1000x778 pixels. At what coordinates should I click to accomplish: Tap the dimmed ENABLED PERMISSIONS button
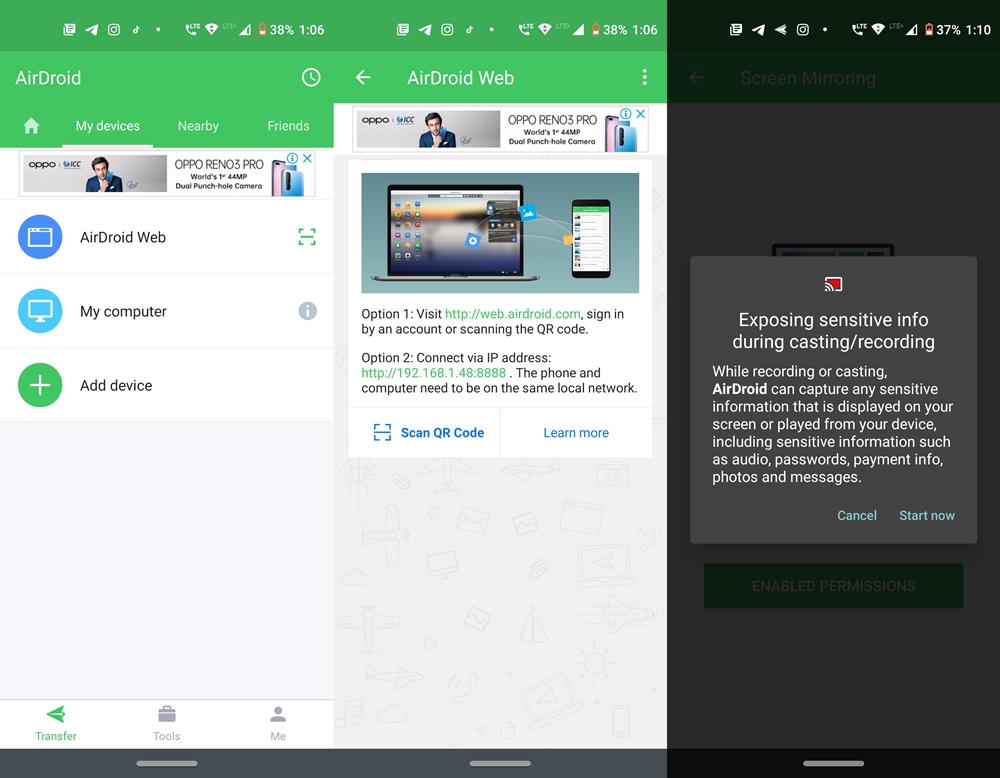833,585
